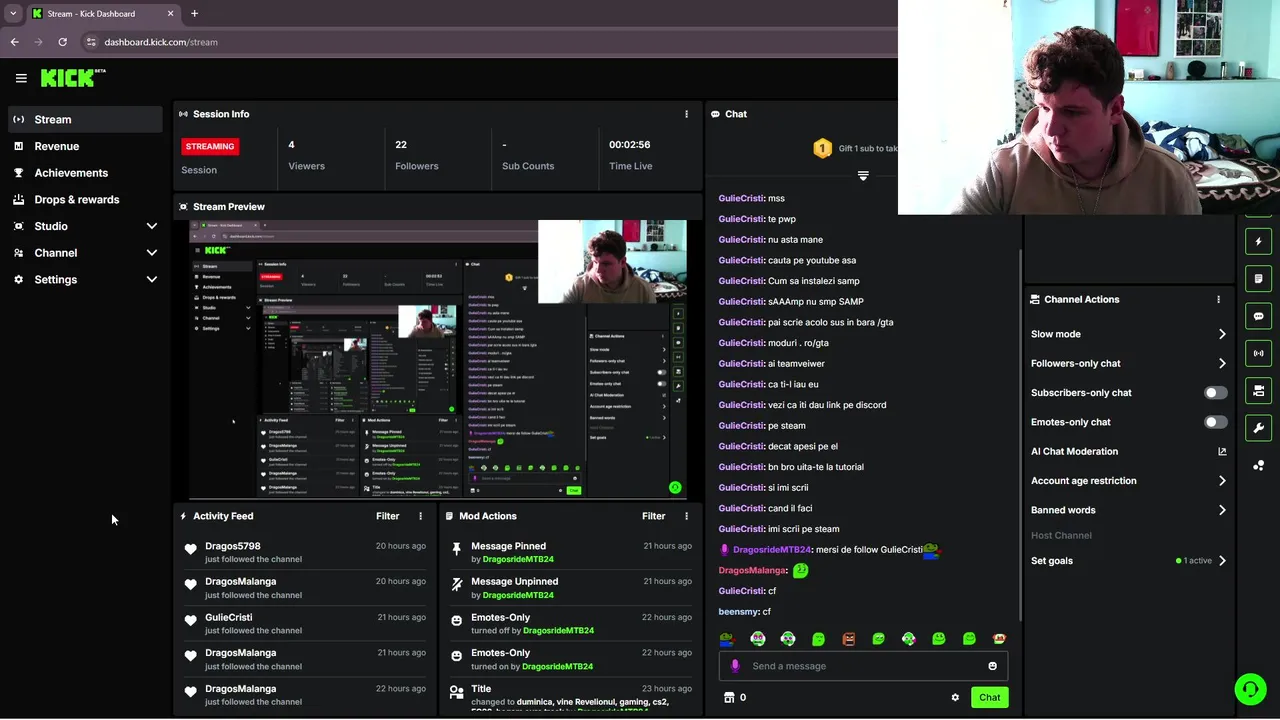Open AI Chat Moderation external link icon
The image size is (1280, 720).
pyautogui.click(x=1221, y=452)
